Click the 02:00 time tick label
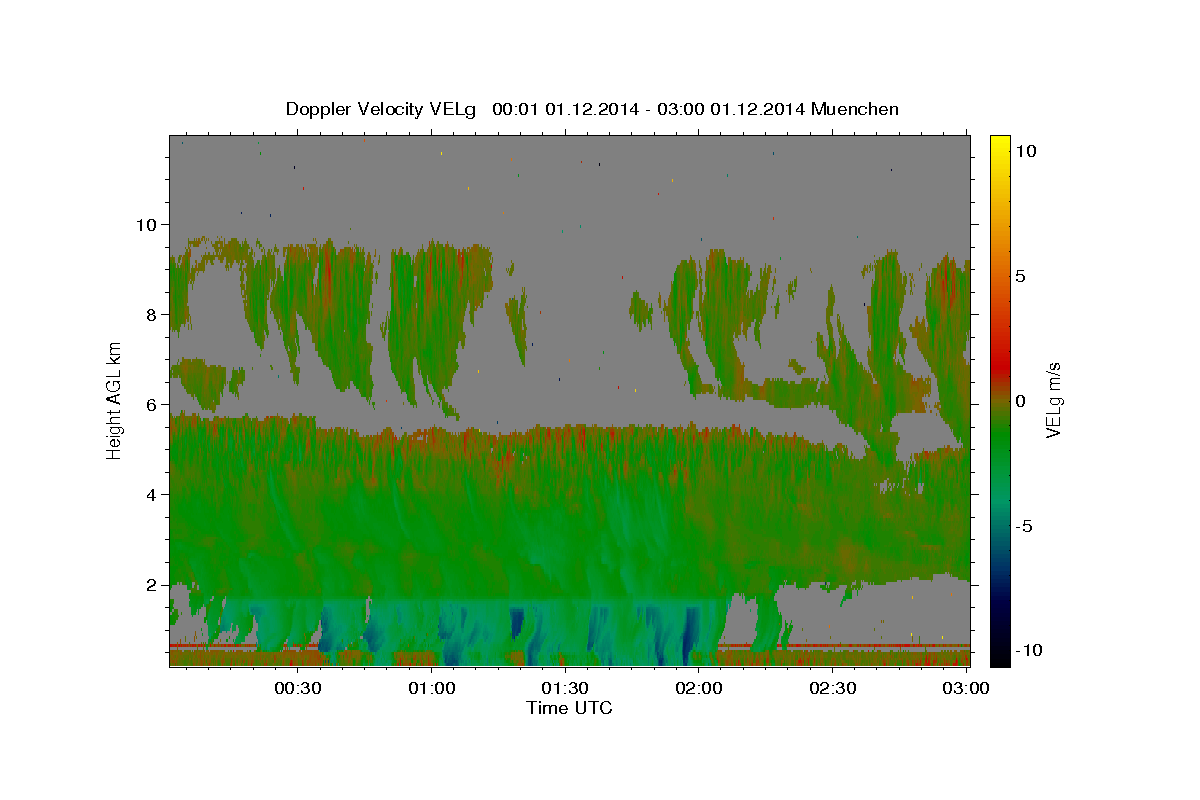Screen dimensions: 1200x800 (699, 689)
